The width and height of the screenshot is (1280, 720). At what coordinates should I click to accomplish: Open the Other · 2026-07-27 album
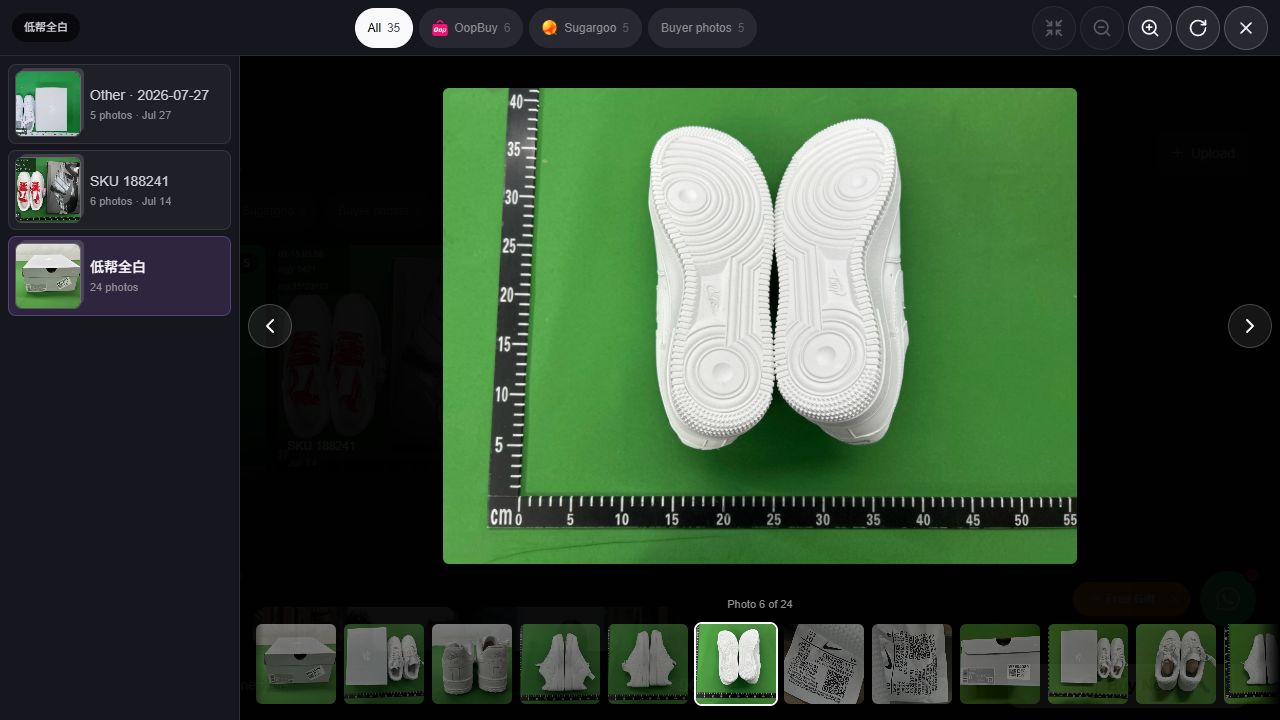[120, 104]
